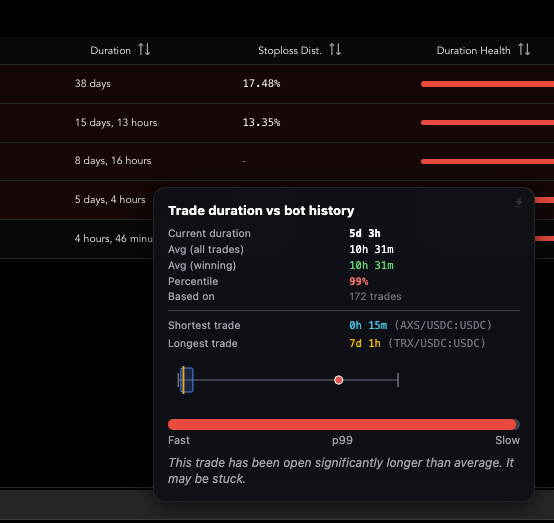Image resolution: width=554 pixels, height=523 pixels.
Task: Click the 172 trades value
Action: tap(375, 296)
